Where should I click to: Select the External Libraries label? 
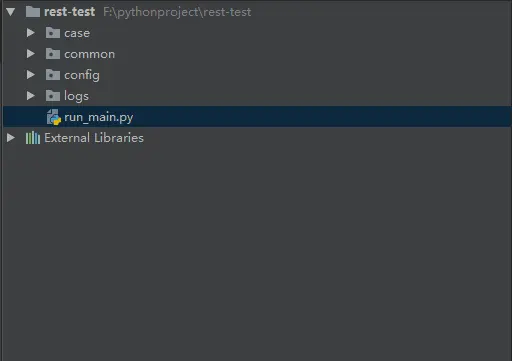(x=94, y=138)
